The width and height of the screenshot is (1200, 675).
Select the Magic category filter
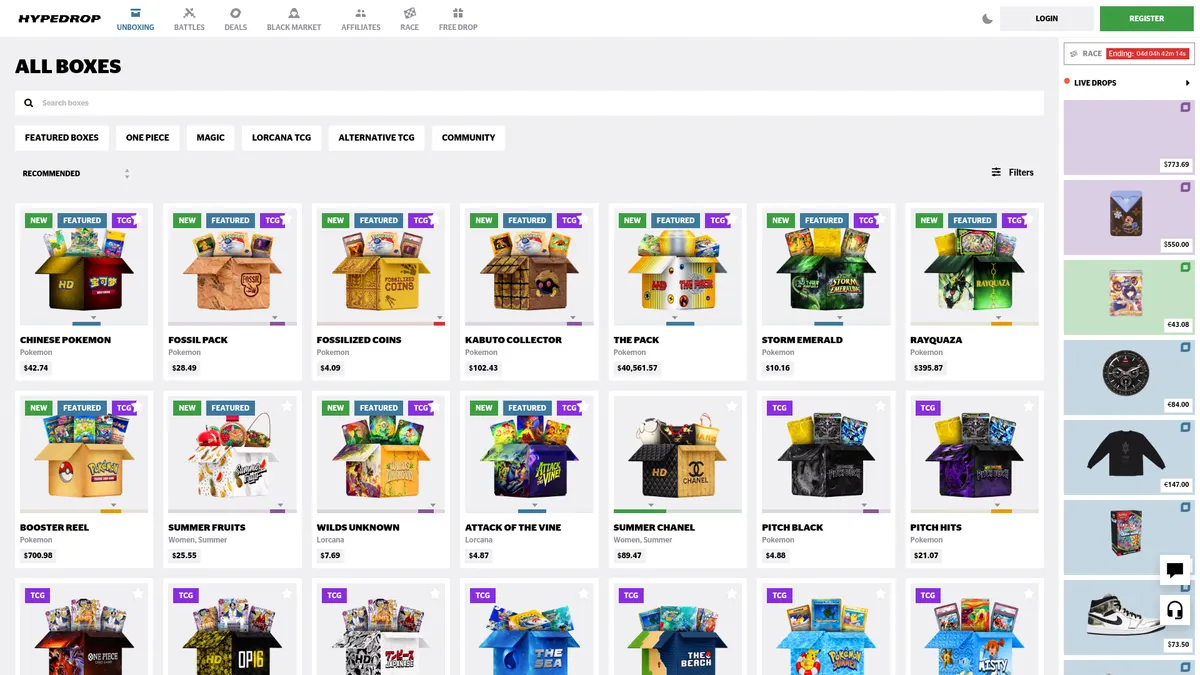(210, 138)
